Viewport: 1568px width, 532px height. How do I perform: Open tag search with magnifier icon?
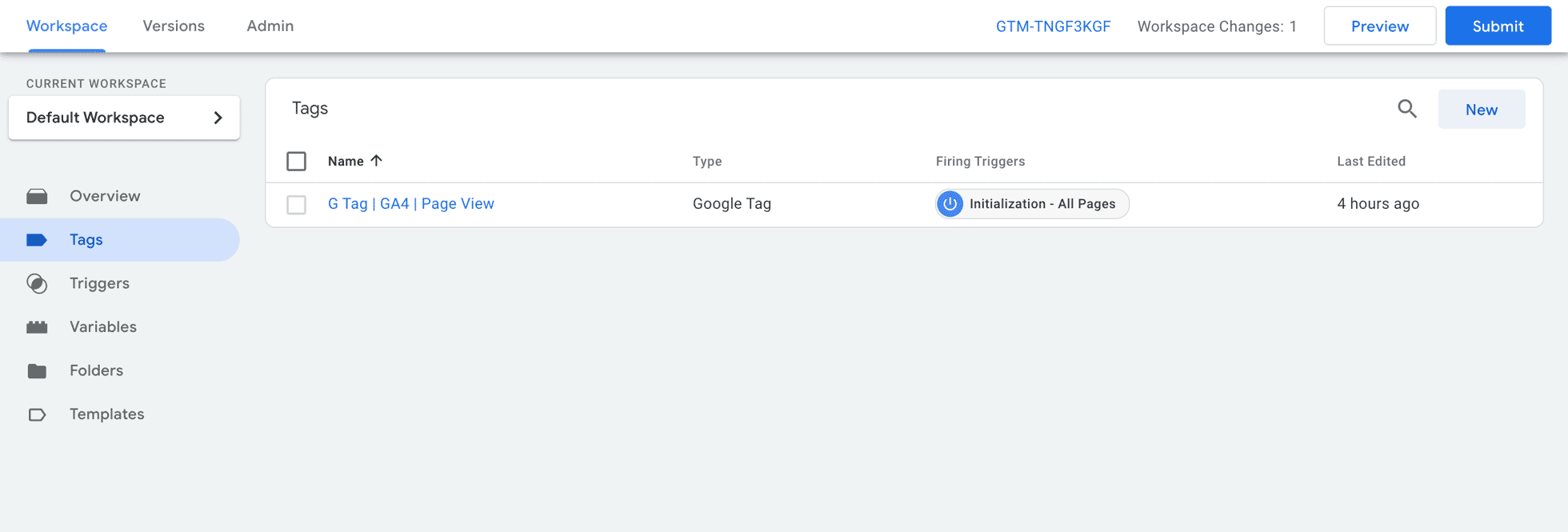1407,109
